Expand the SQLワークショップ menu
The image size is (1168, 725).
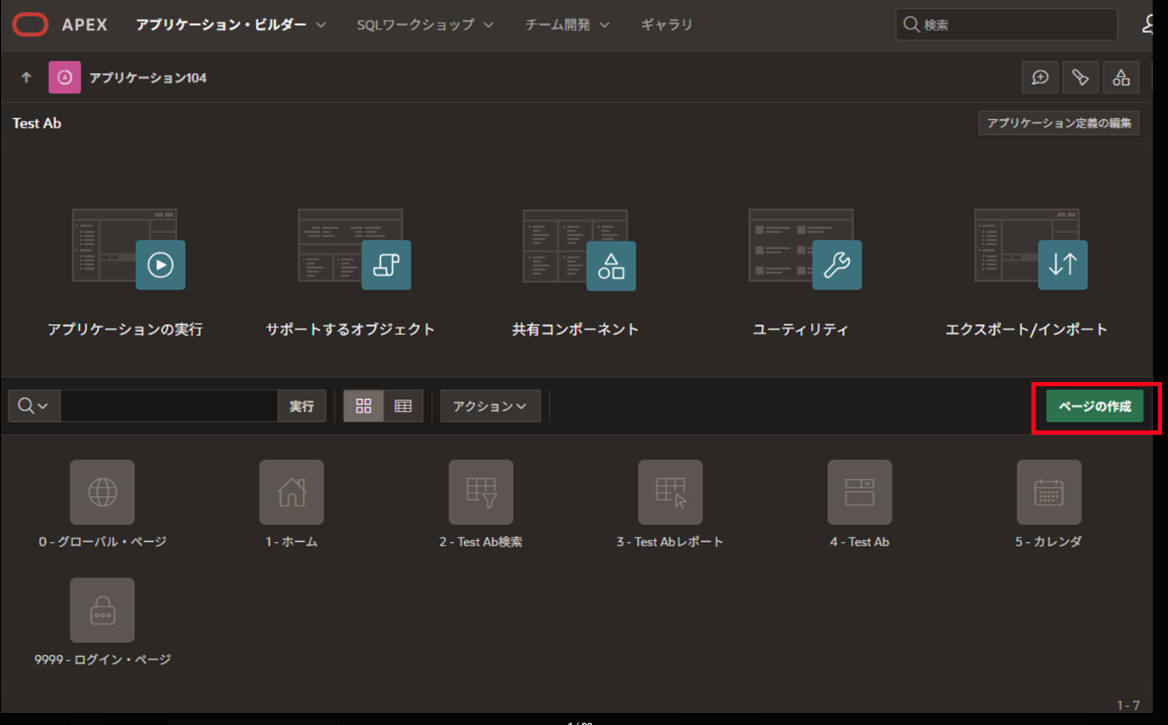pos(425,25)
